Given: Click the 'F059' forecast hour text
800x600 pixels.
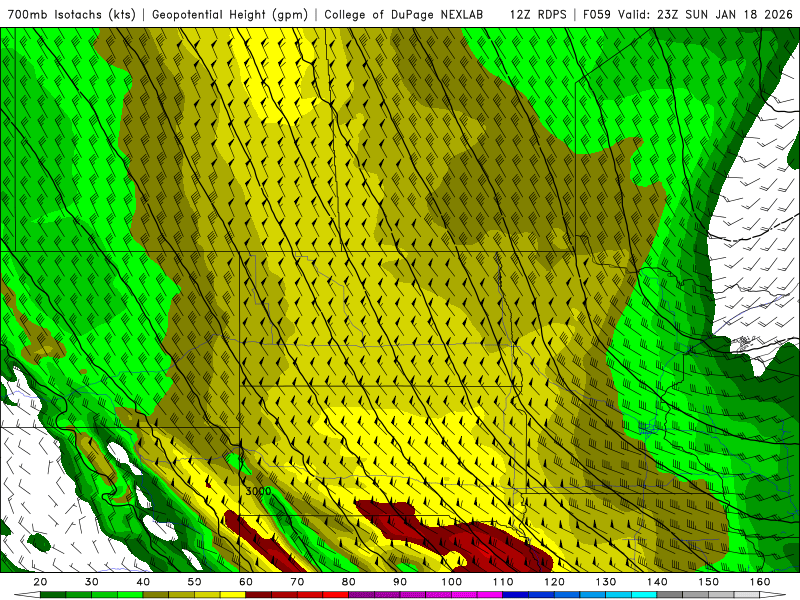Looking at the screenshot, I should (596, 14).
